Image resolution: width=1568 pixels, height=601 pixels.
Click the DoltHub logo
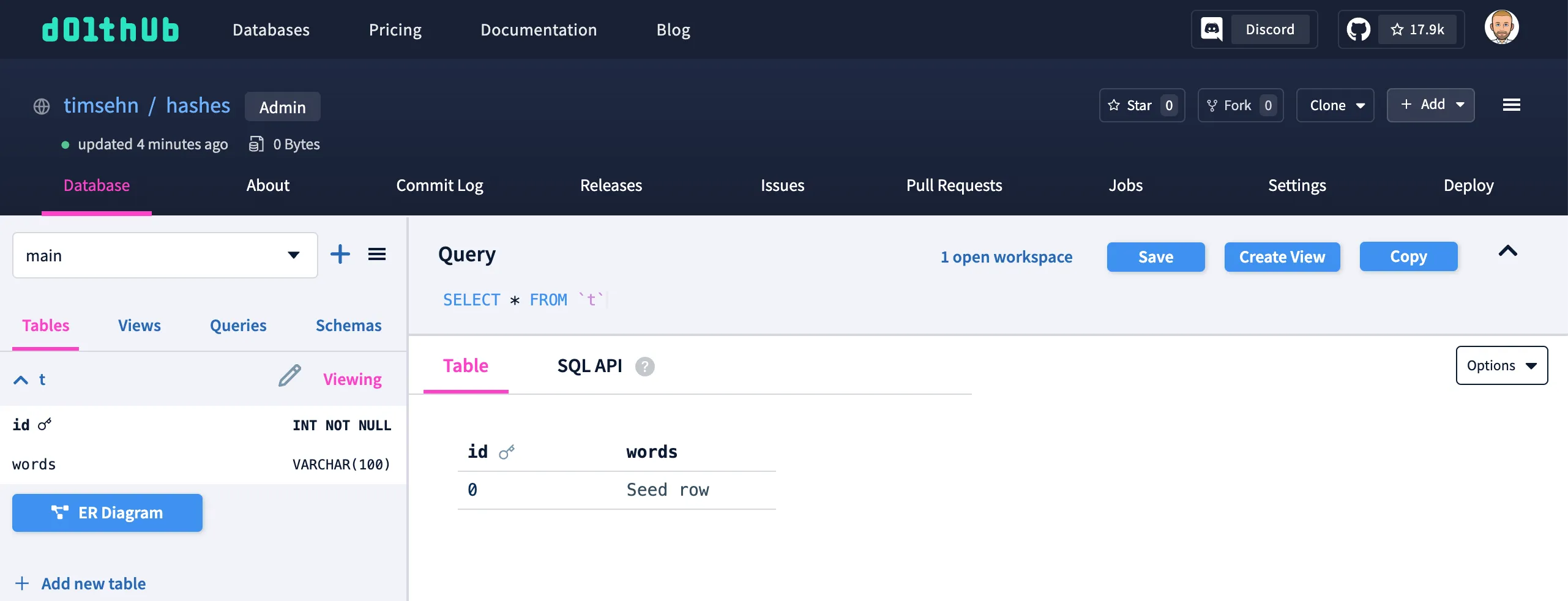[110, 29]
